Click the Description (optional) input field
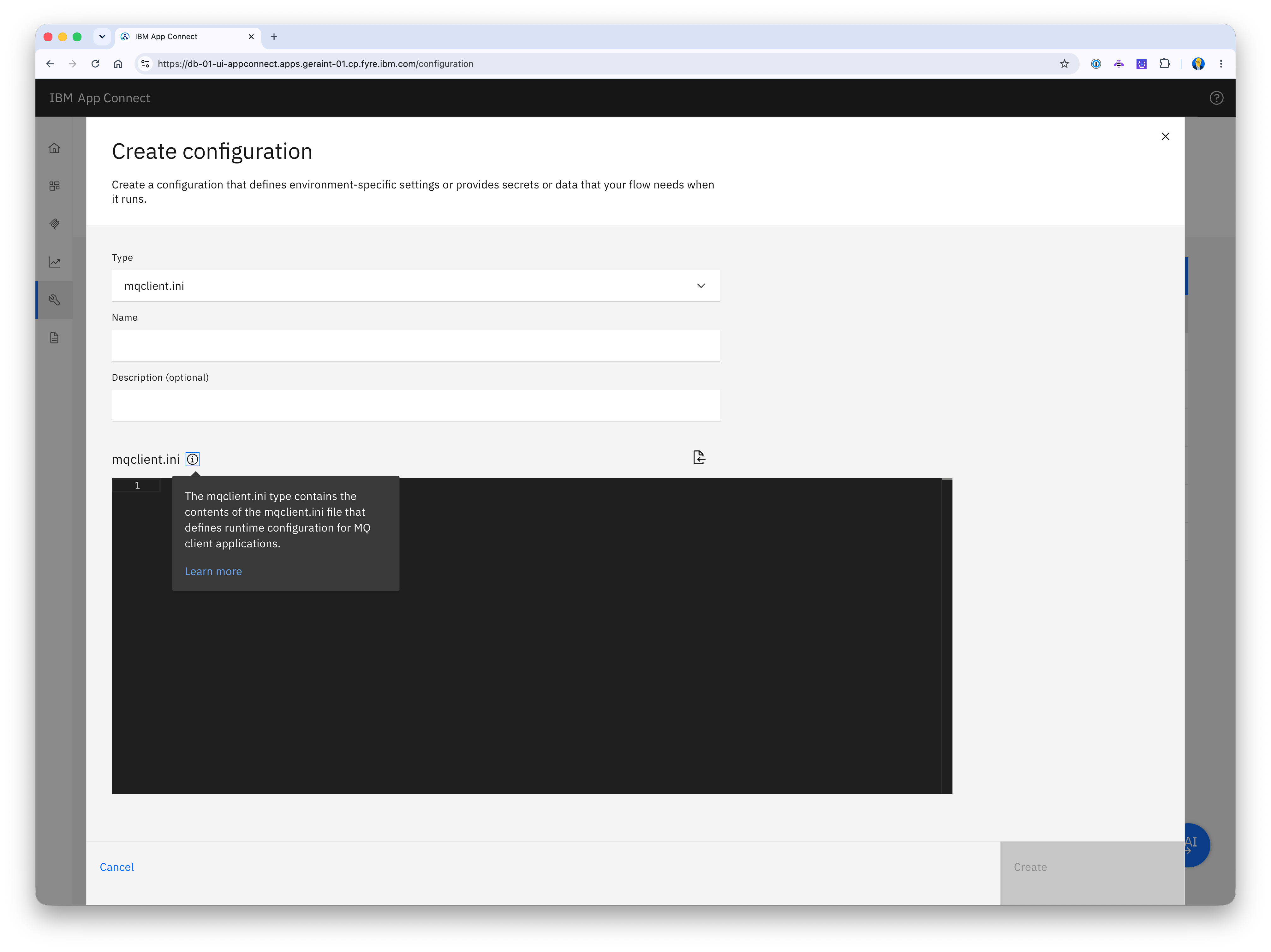 415,406
